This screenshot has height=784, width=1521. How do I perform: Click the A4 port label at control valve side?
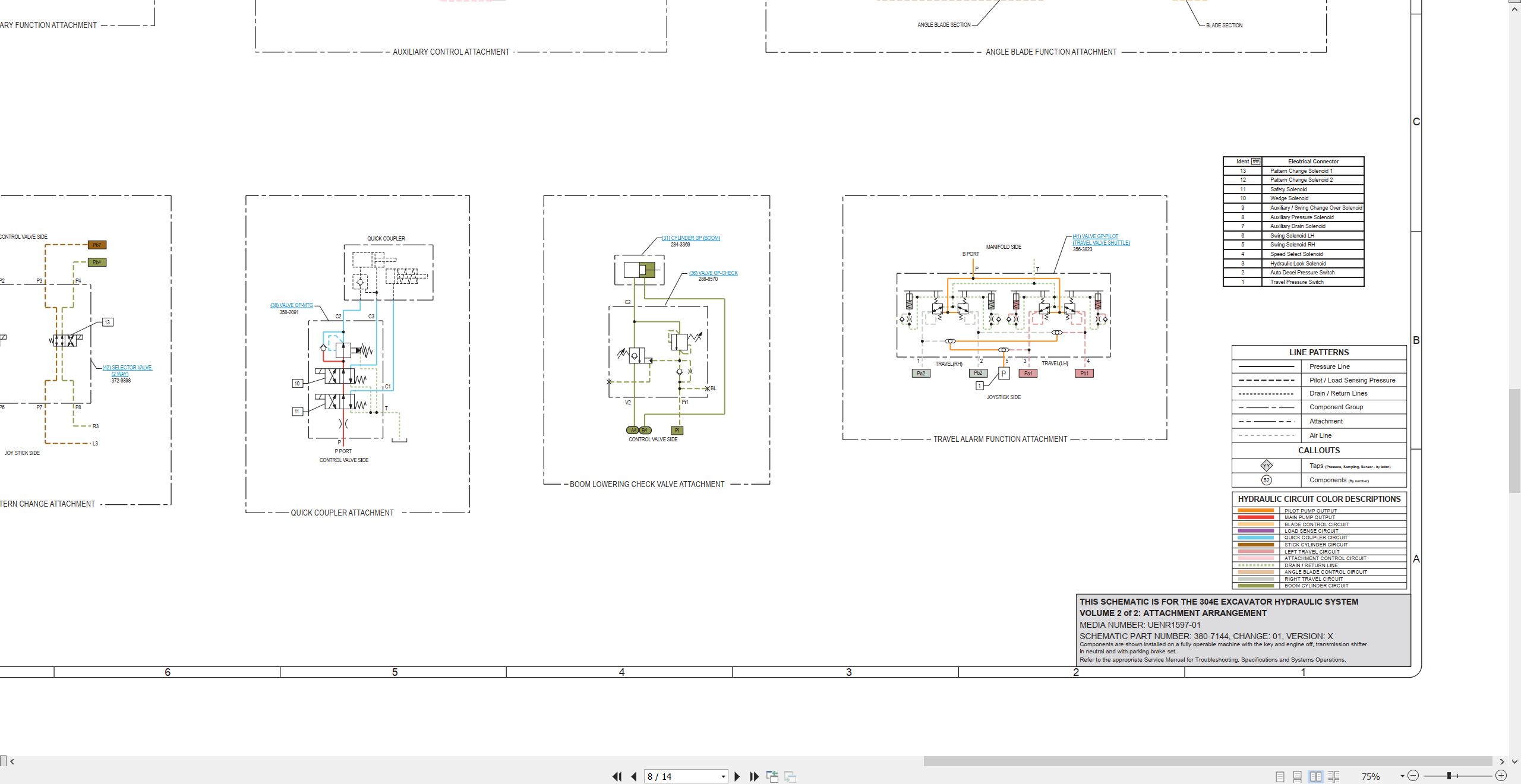[633, 431]
